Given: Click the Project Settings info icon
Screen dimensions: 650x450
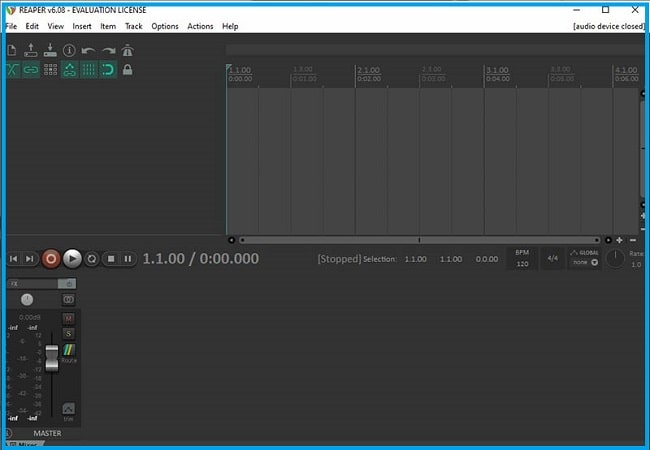Looking at the screenshot, I should click(x=69, y=50).
